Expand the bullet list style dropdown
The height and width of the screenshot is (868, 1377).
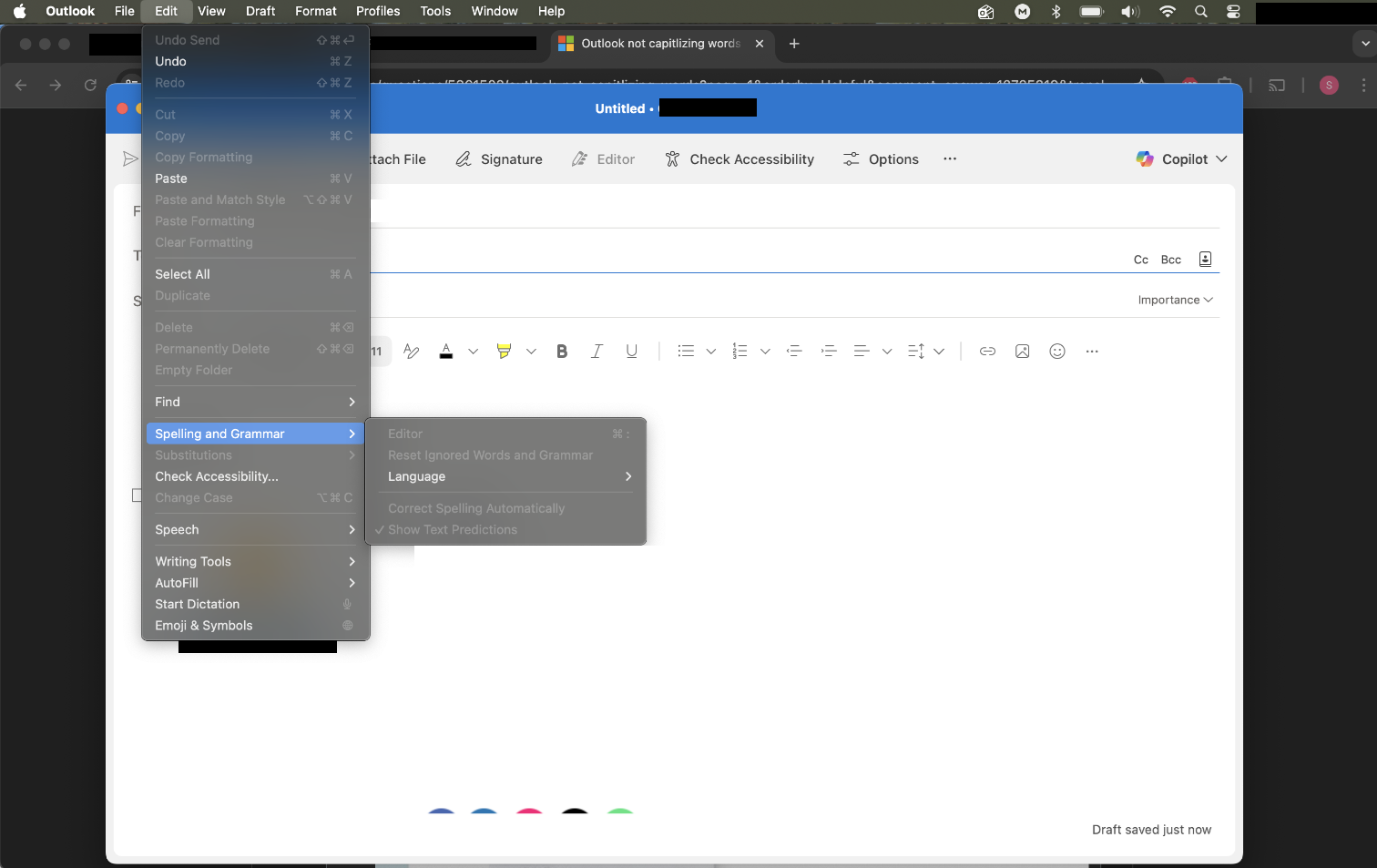coord(711,352)
